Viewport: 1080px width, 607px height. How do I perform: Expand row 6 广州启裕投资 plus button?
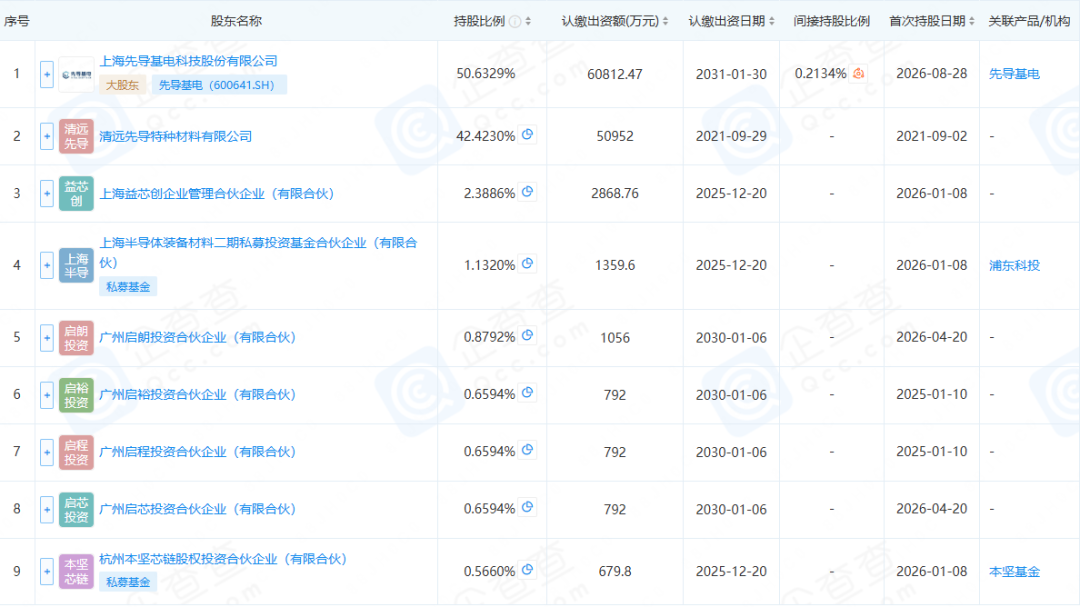47,395
